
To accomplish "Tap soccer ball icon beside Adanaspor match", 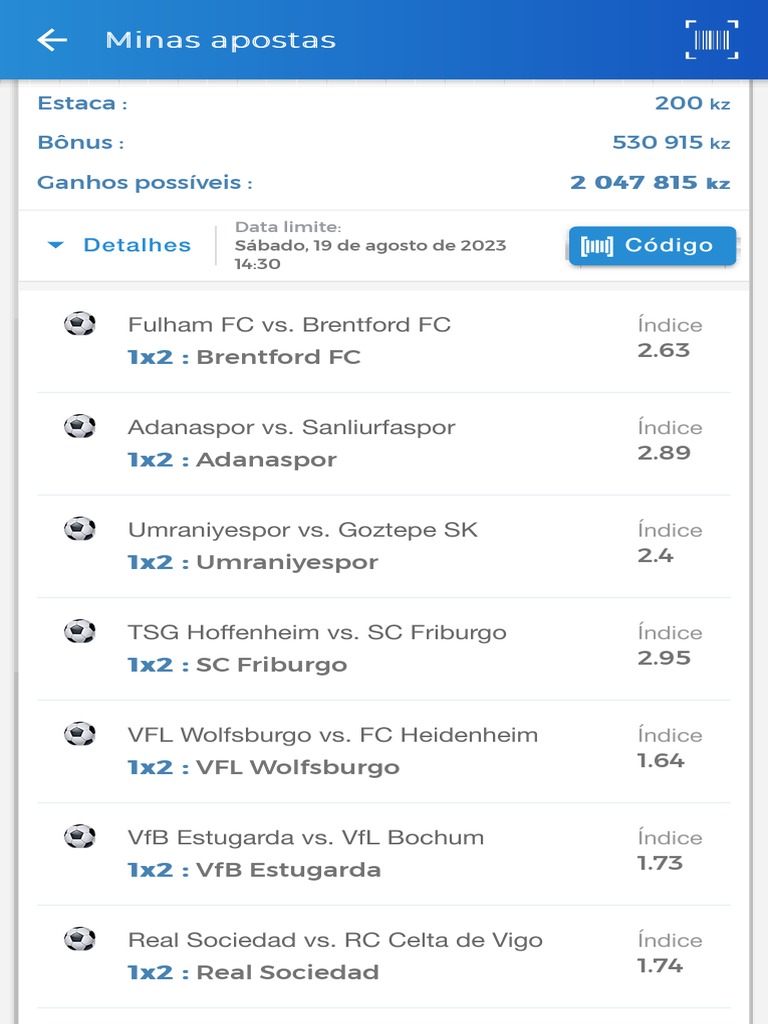I will [x=80, y=427].
